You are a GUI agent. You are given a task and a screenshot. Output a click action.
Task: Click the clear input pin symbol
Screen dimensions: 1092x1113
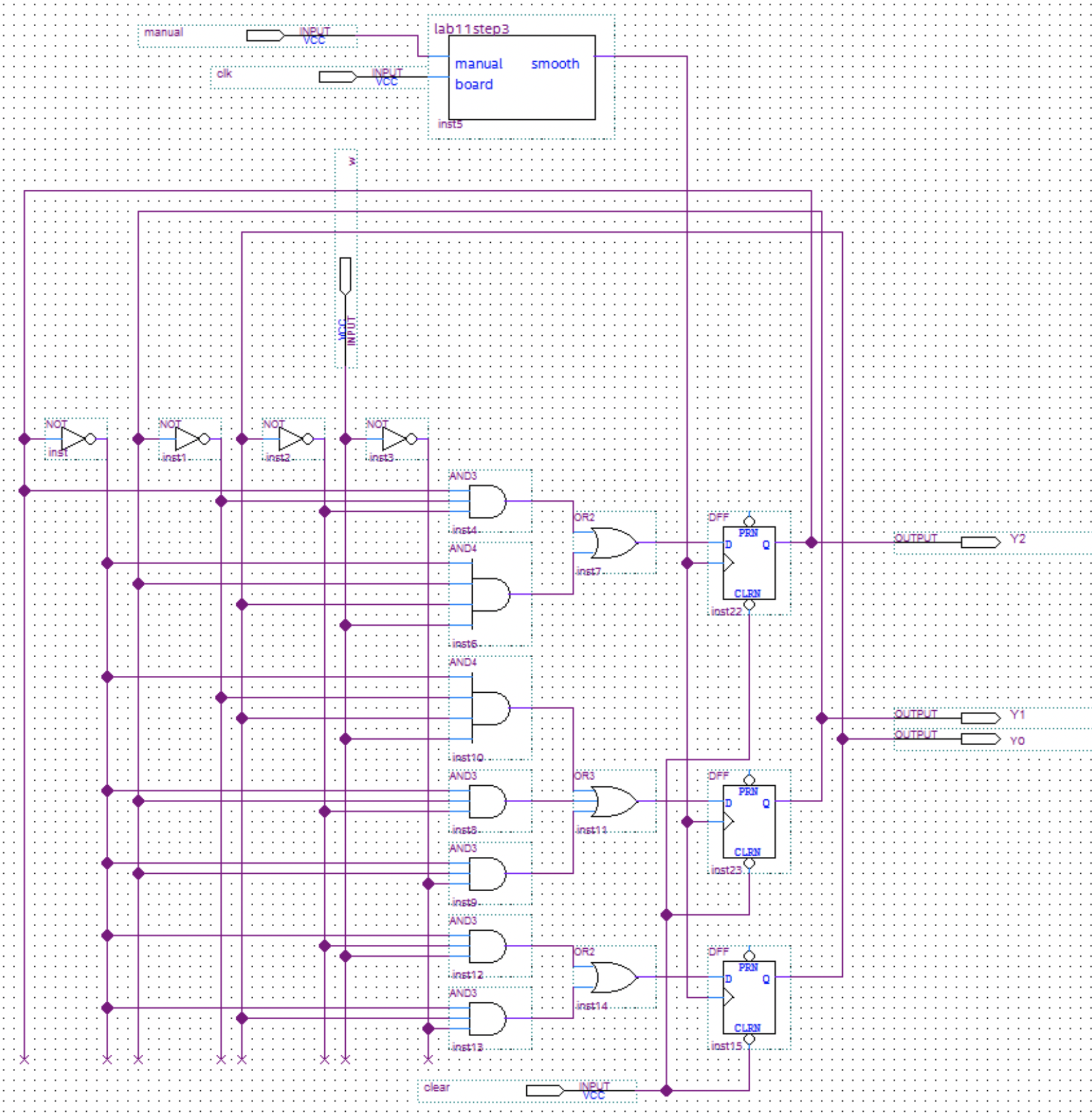544,1090
